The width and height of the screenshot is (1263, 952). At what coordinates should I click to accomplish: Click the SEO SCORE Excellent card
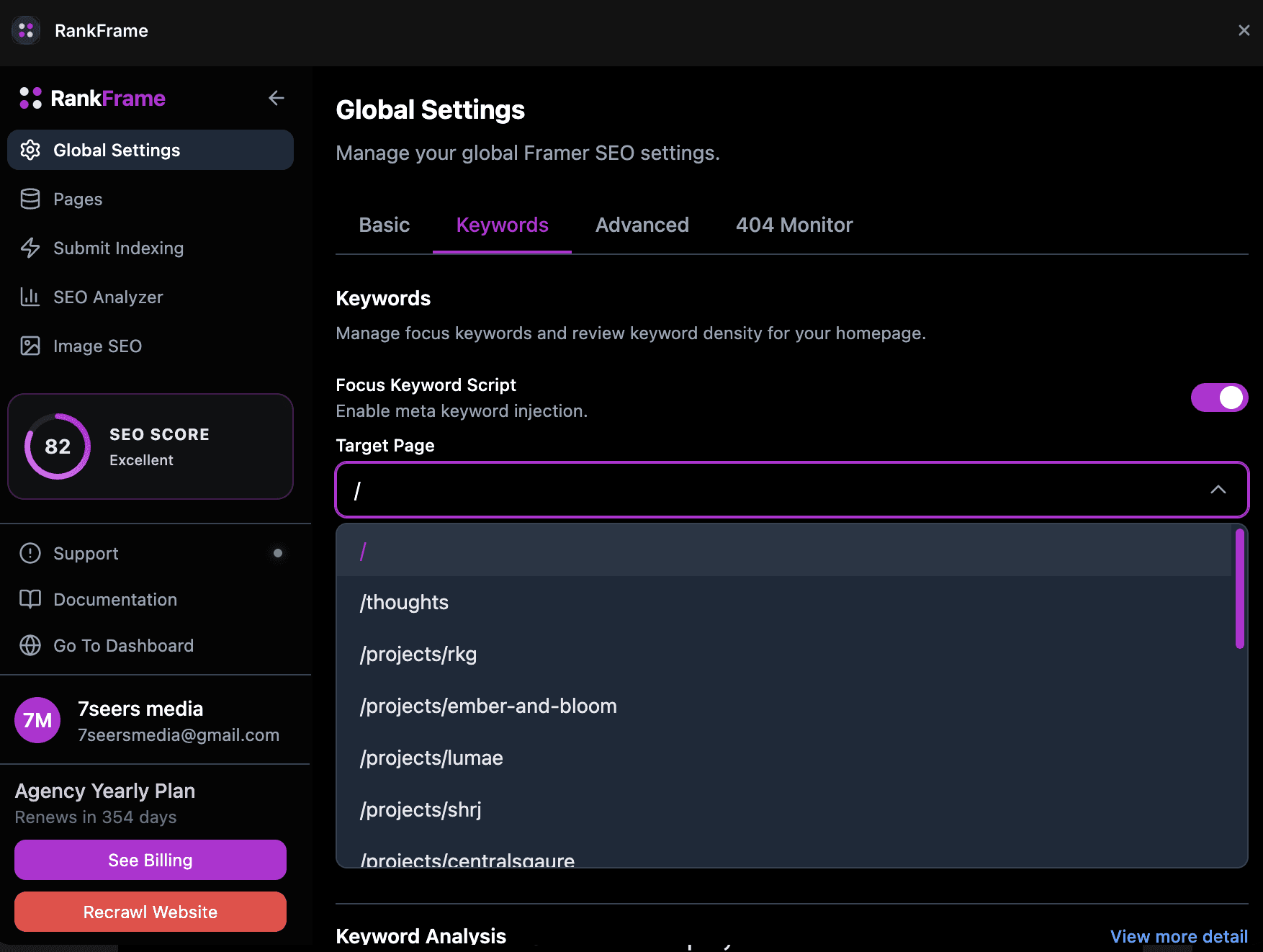coord(150,446)
